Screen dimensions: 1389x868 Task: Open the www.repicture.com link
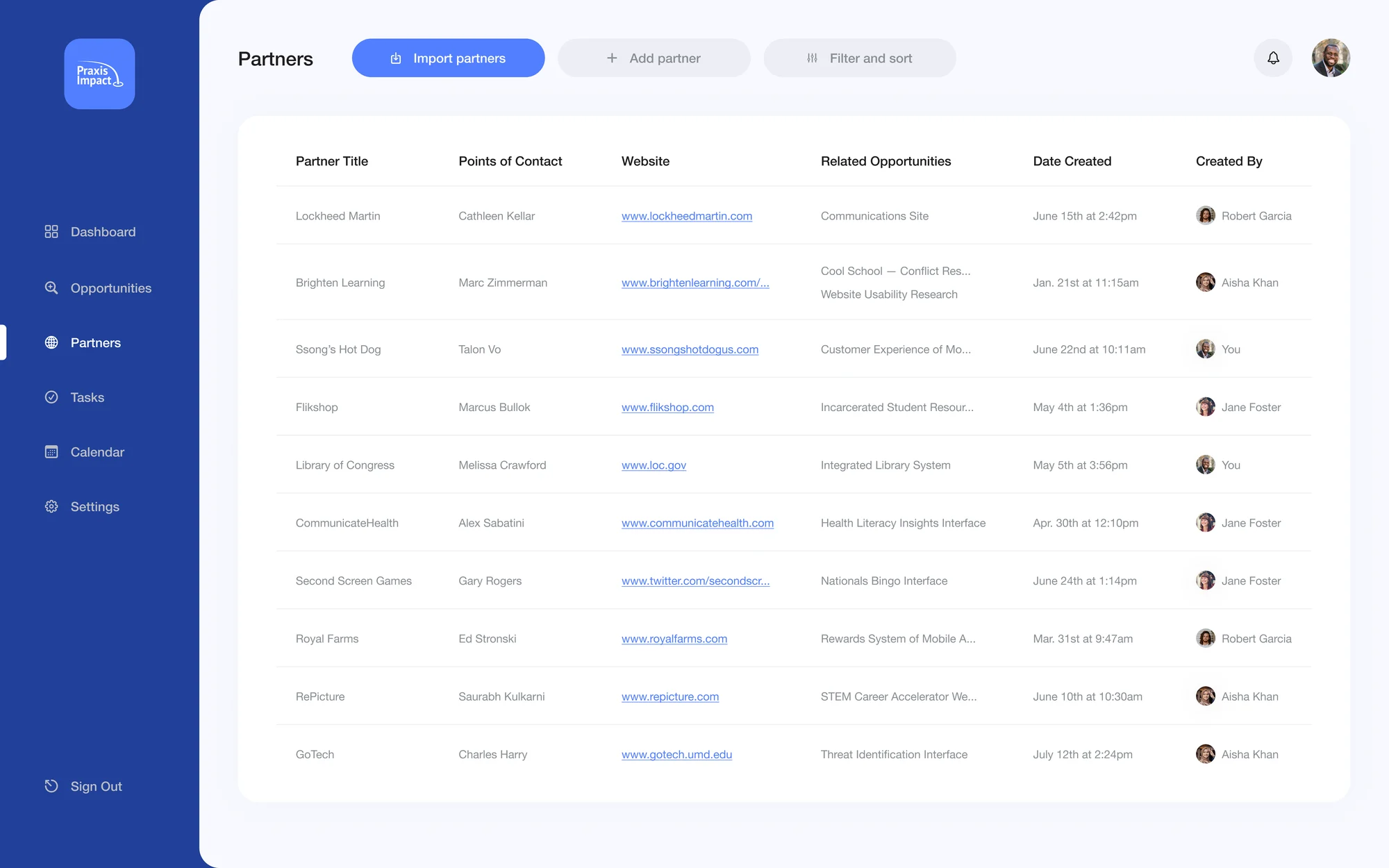pos(670,696)
